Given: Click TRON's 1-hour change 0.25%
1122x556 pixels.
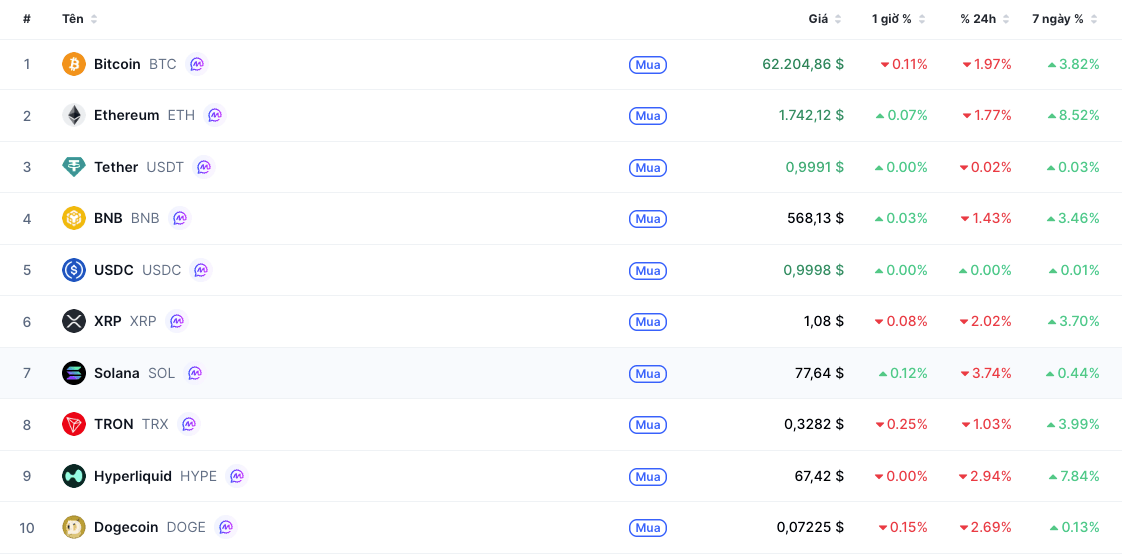Looking at the screenshot, I should pyautogui.click(x=902, y=424).
